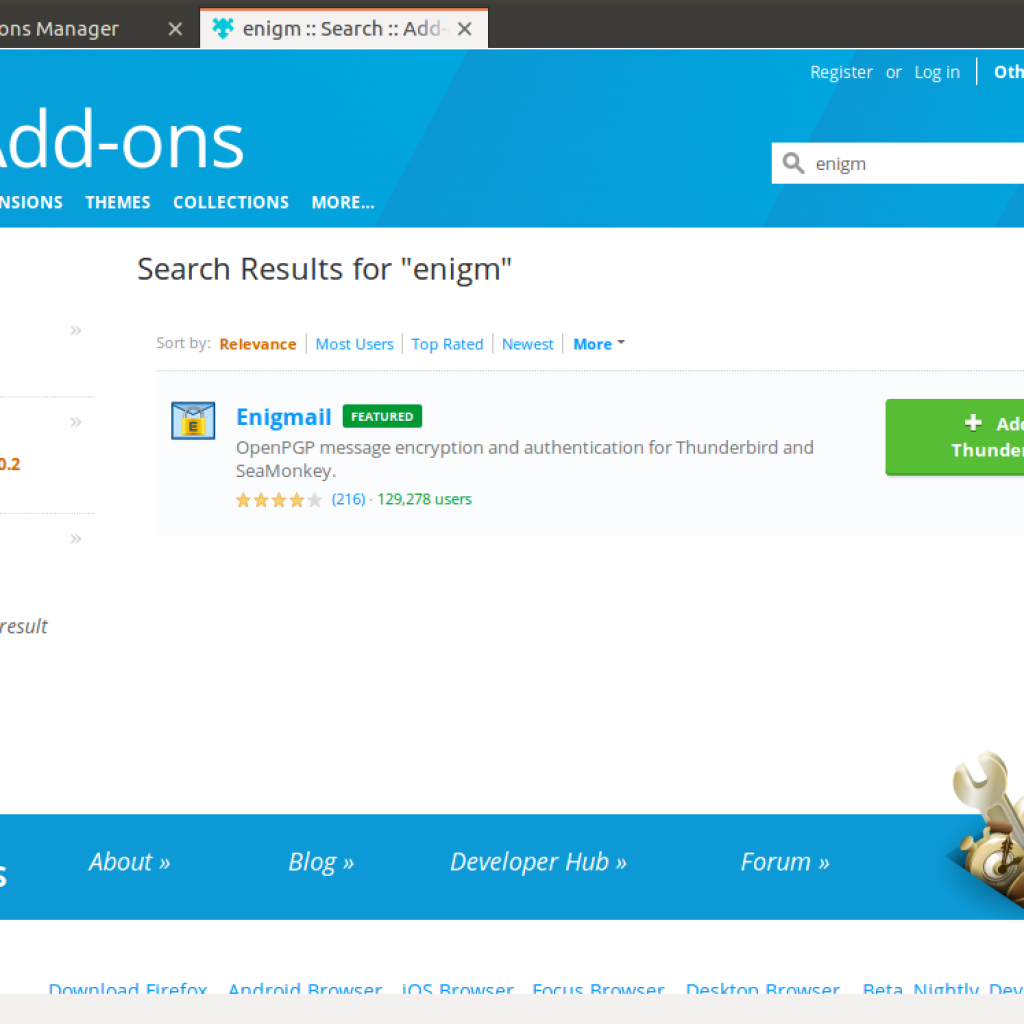This screenshot has width=1024, height=1024.
Task: Expand the first sidebar chevron section
Action: click(76, 330)
